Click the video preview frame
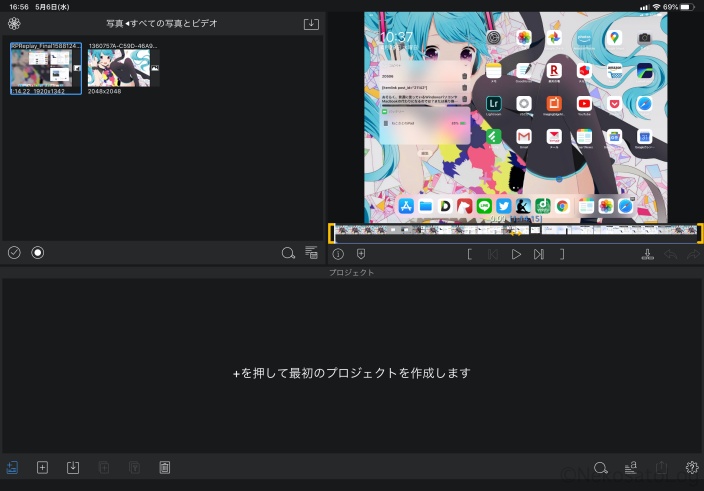 pyautogui.click(x=515, y=118)
